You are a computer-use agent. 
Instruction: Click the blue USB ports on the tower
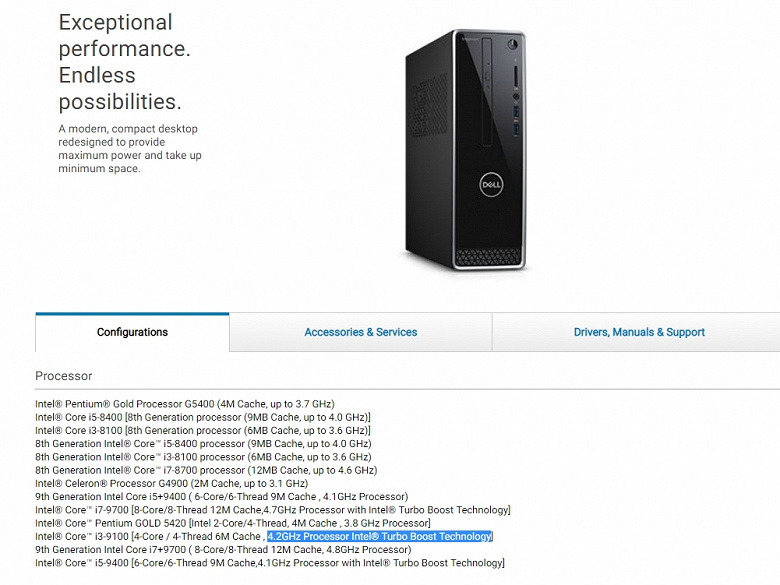(518, 115)
